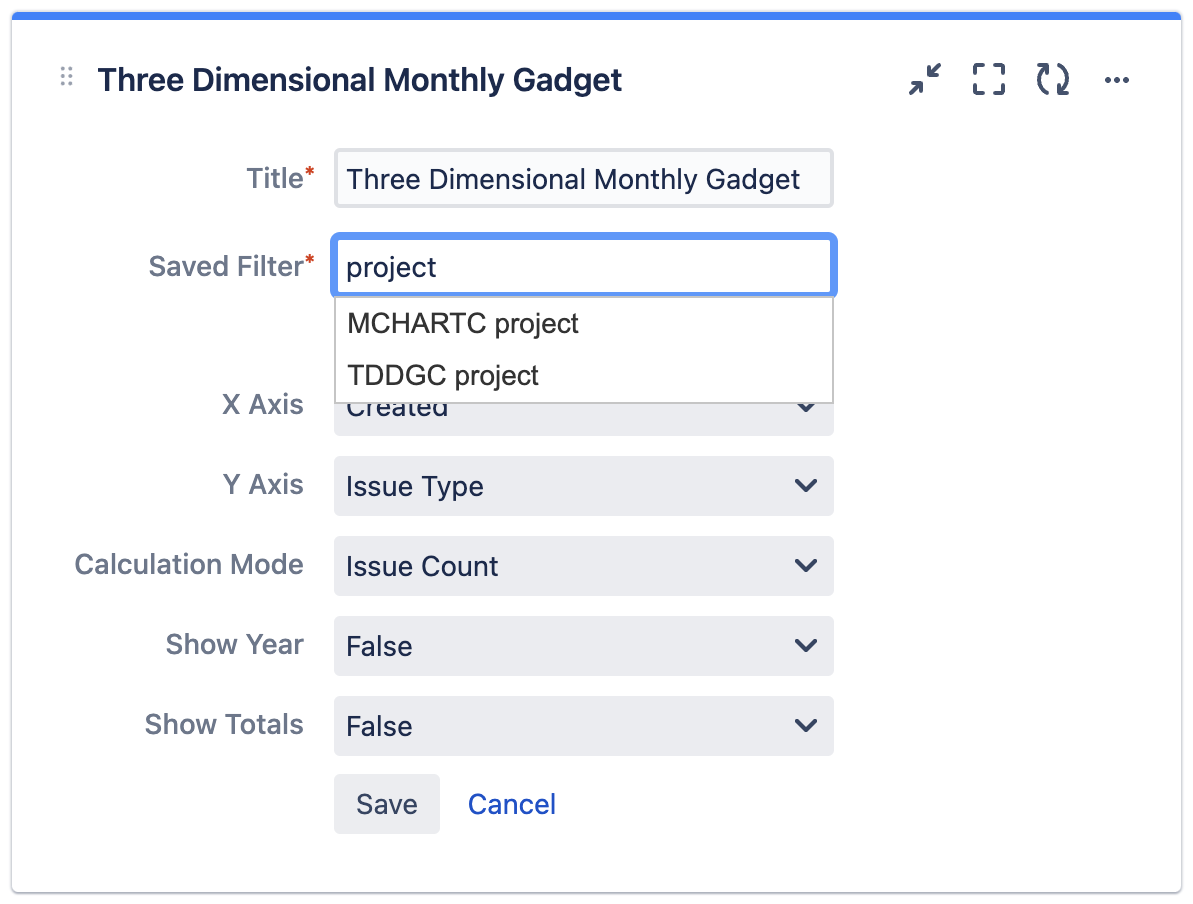Screen dimensions: 1193x904
Task: Select Issue Type in the Y Axis field
Action: click(x=414, y=486)
